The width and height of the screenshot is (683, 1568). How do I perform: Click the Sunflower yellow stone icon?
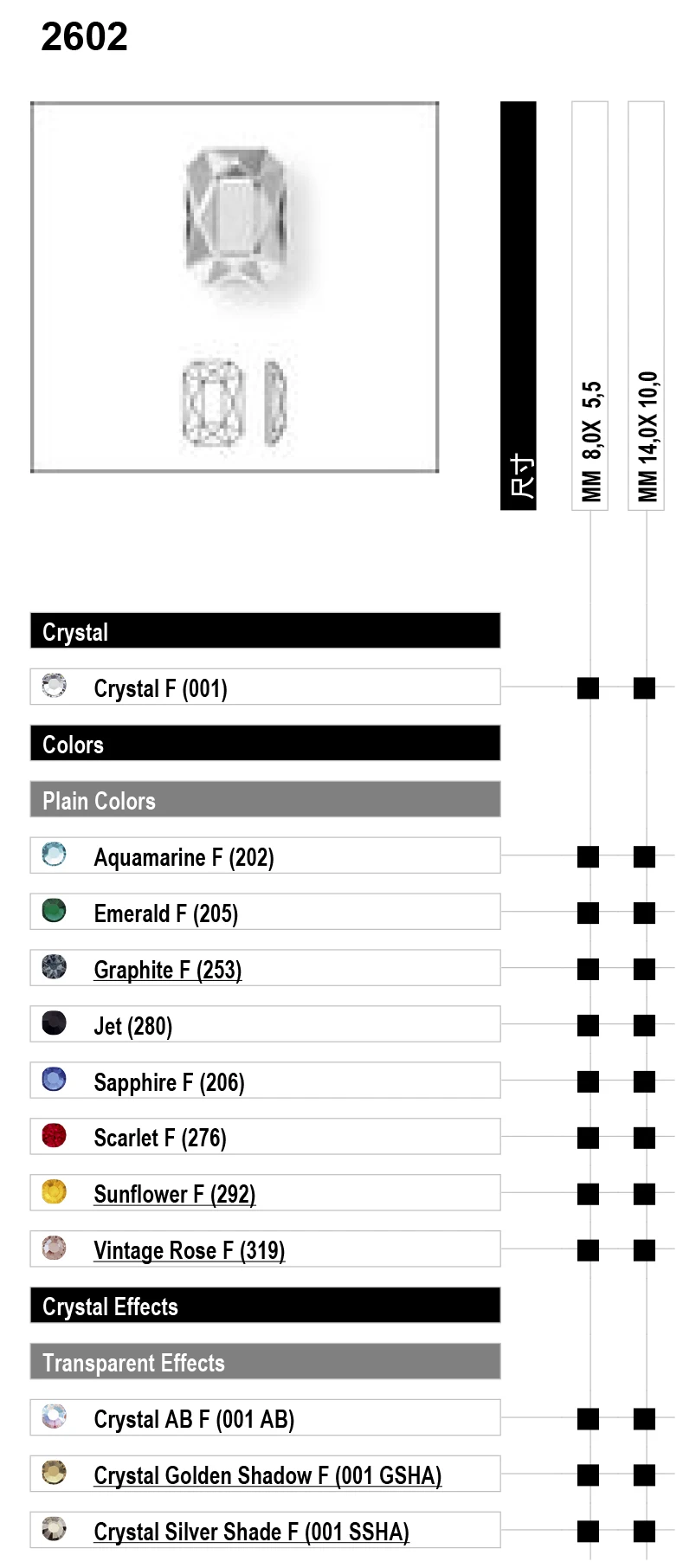54,1192
